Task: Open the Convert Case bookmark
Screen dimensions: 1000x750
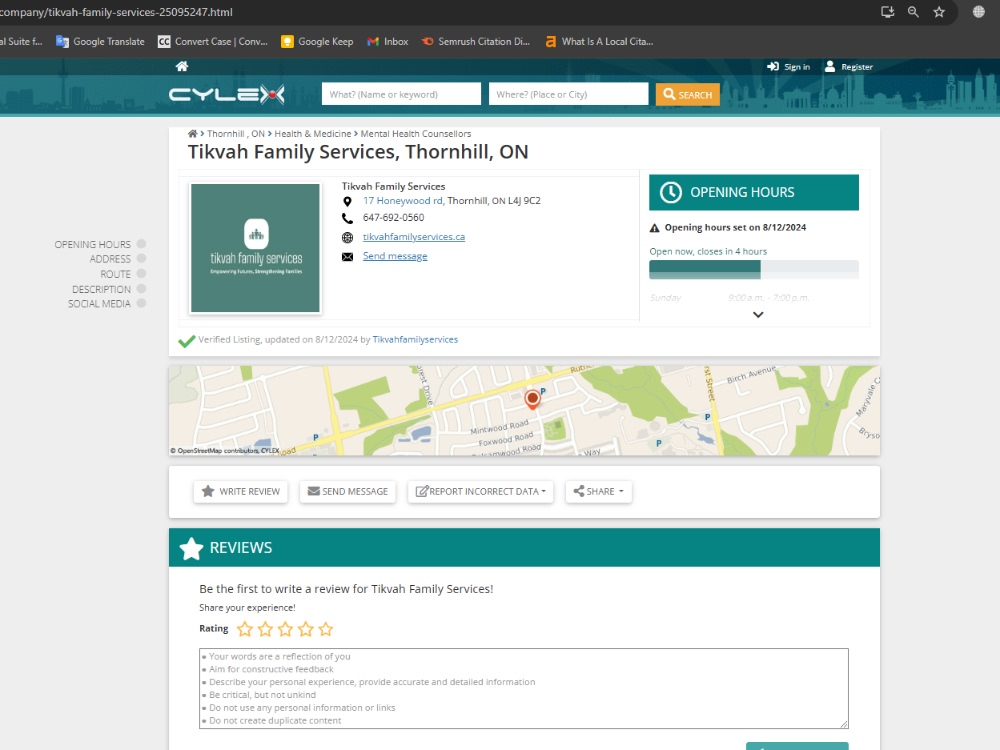Action: click(213, 41)
